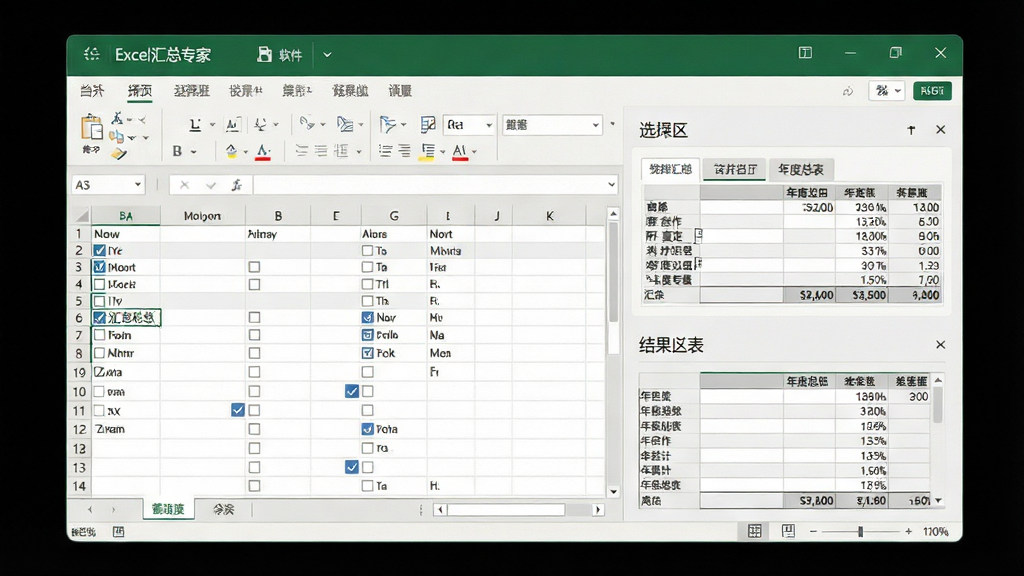The width and height of the screenshot is (1024, 576).
Task: Click the sheet horizontal scrollbar left arrow
Action: (440, 509)
